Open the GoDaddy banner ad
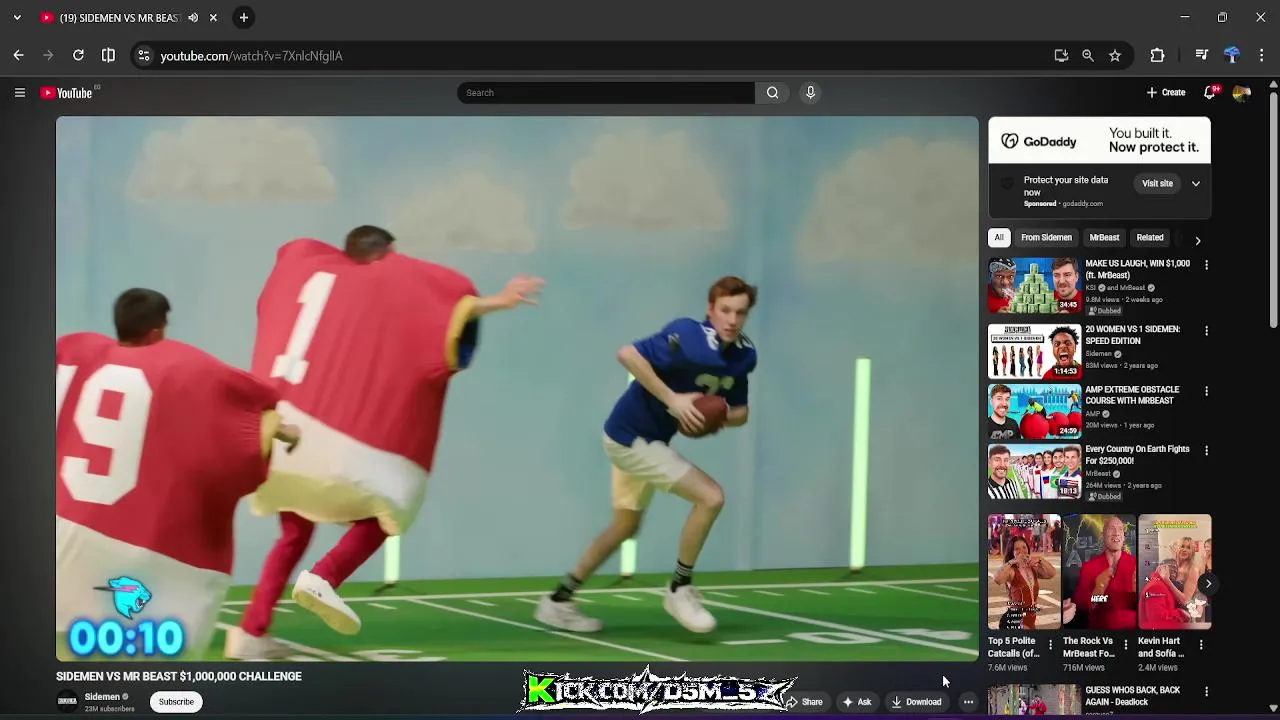Screen dimensions: 1280x720 (1099, 140)
